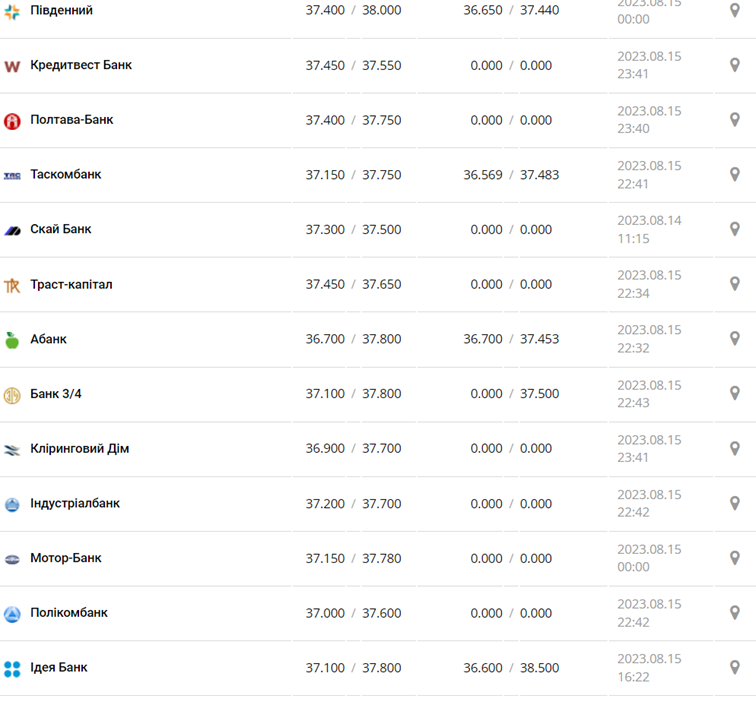Open the Кредитвест Банк link
Viewport: 756px width, 708px height.
[81, 65]
